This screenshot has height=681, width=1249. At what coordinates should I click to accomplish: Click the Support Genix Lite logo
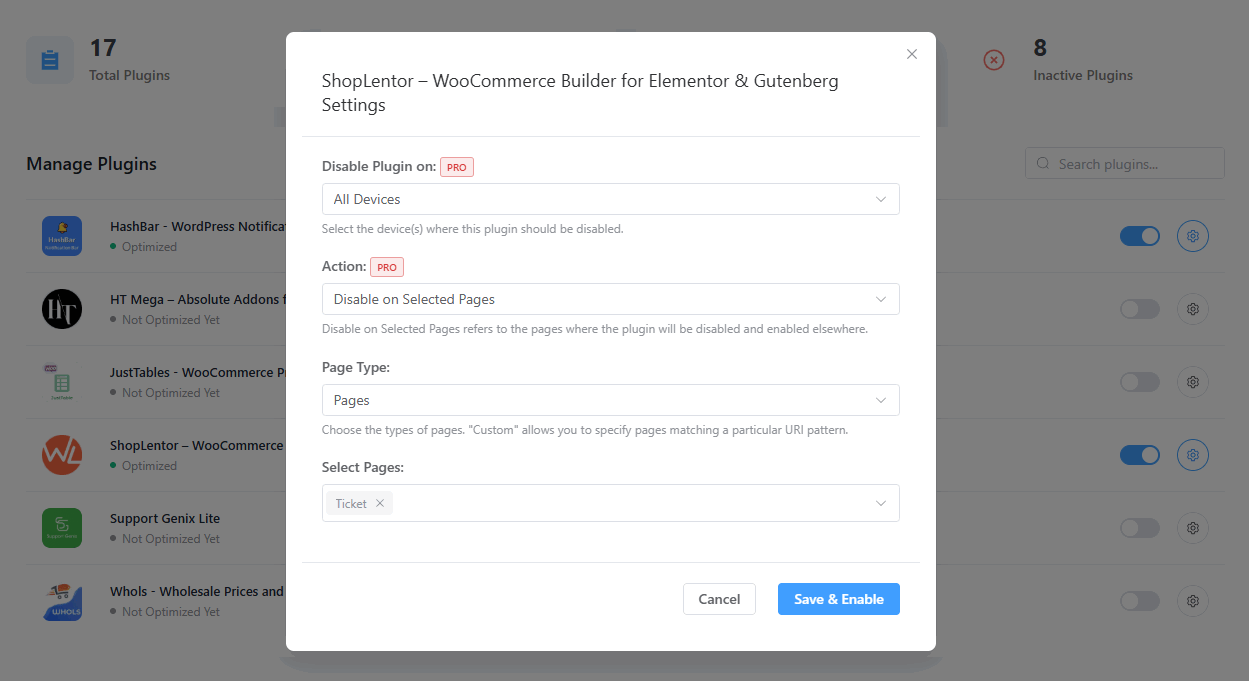click(x=62, y=528)
